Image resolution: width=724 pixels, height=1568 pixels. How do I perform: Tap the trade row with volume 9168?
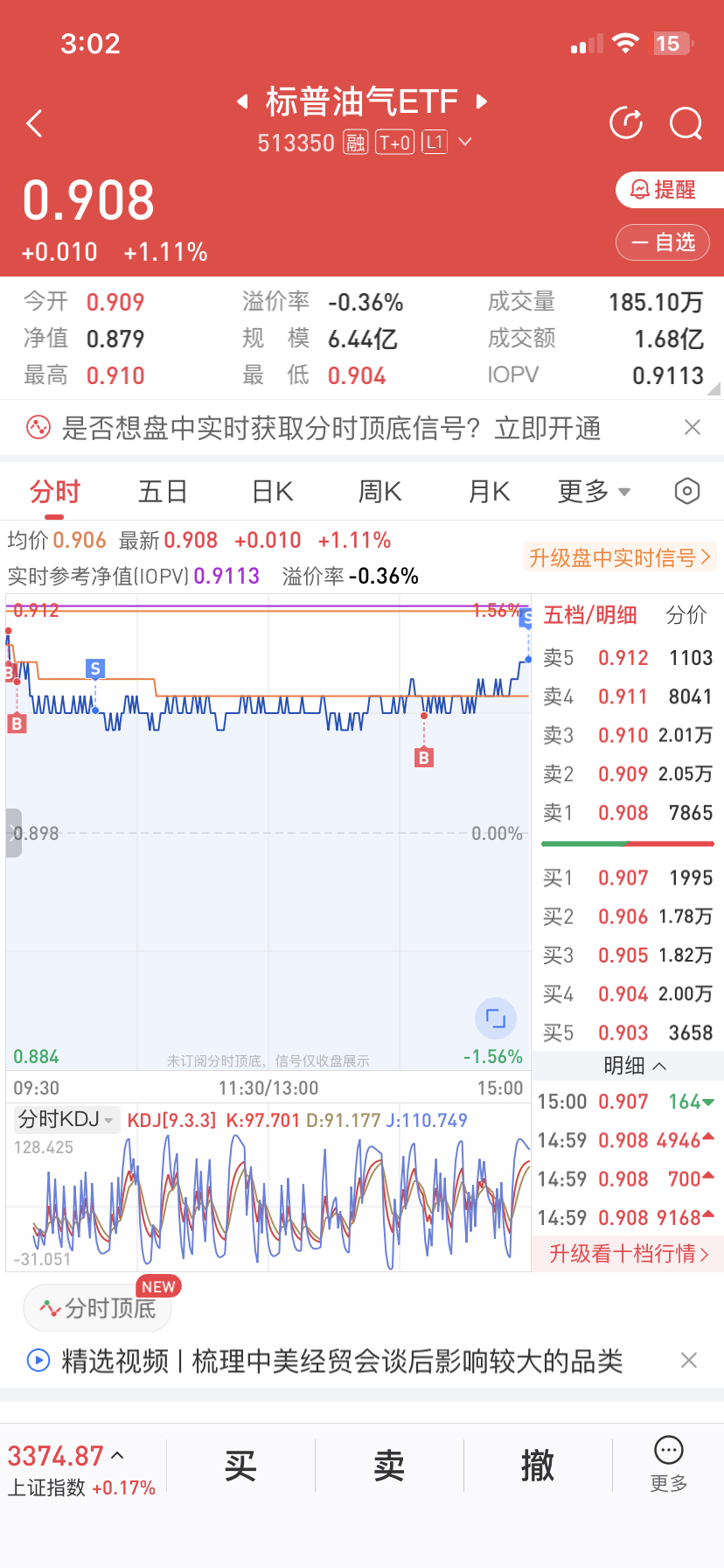tap(628, 1217)
